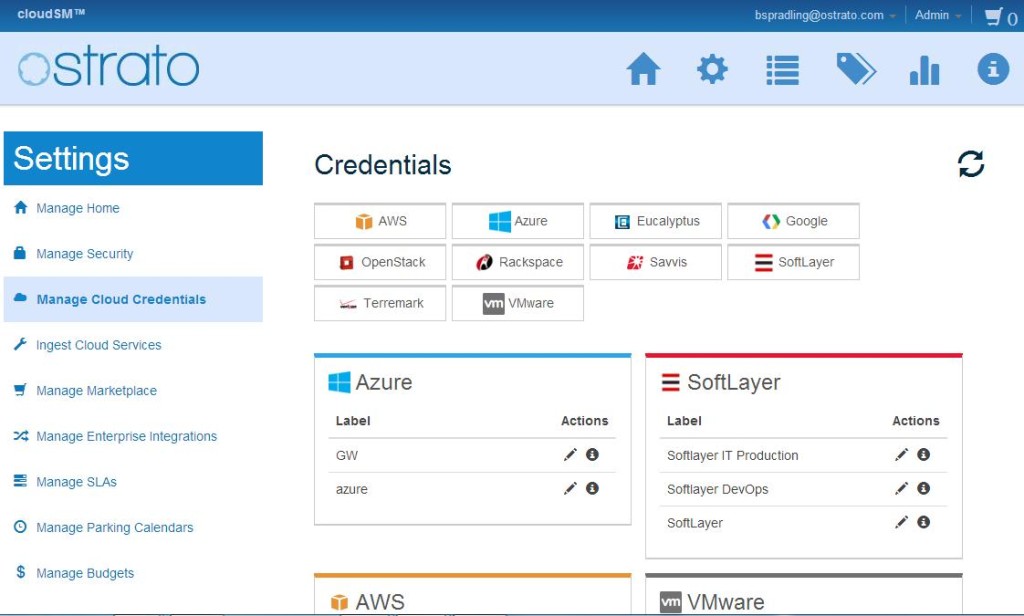Select Manage Cloud Credentials
The width and height of the screenshot is (1024, 616).
click(133, 299)
